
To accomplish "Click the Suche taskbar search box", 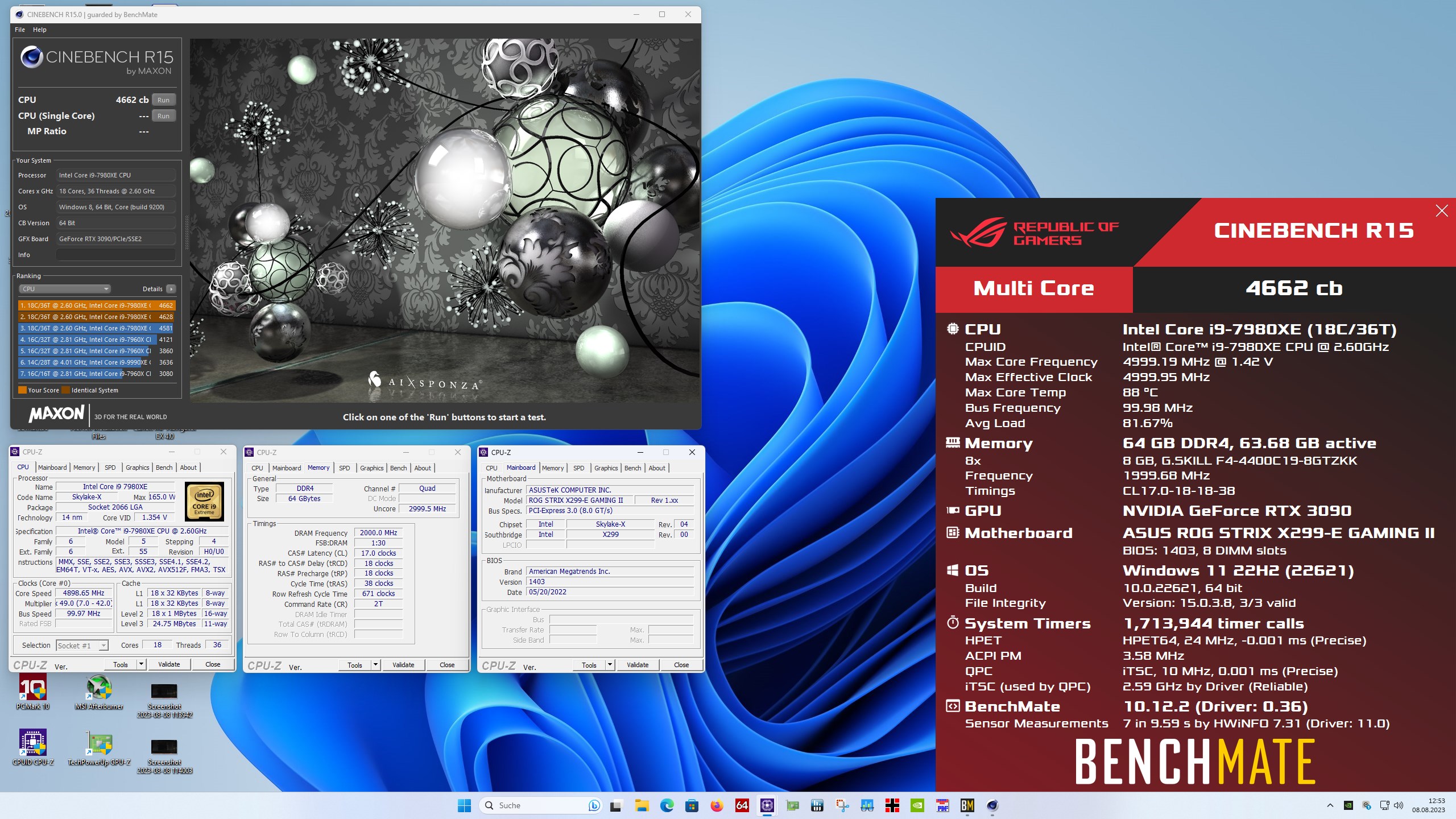I will coord(541,805).
